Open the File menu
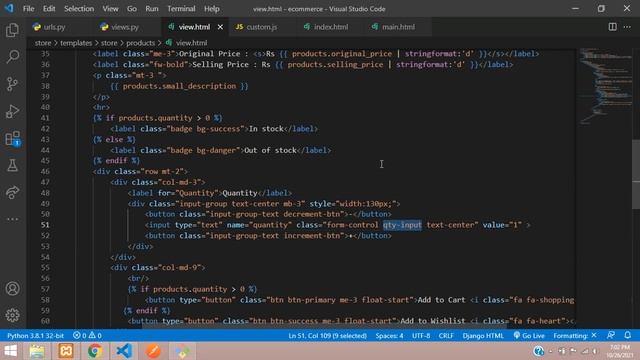 (29, 9)
